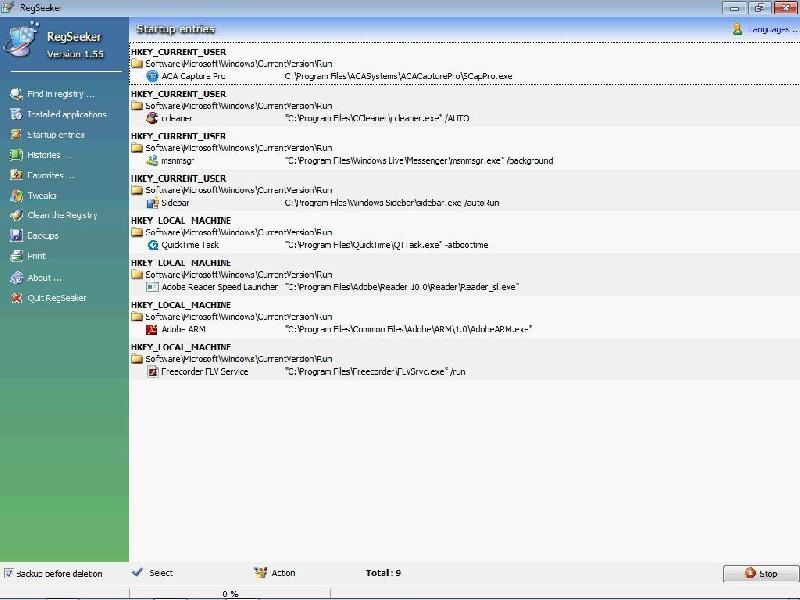Click the Find in registry sidebar icon
Viewport: 800px width, 600px height.
click(x=16, y=94)
